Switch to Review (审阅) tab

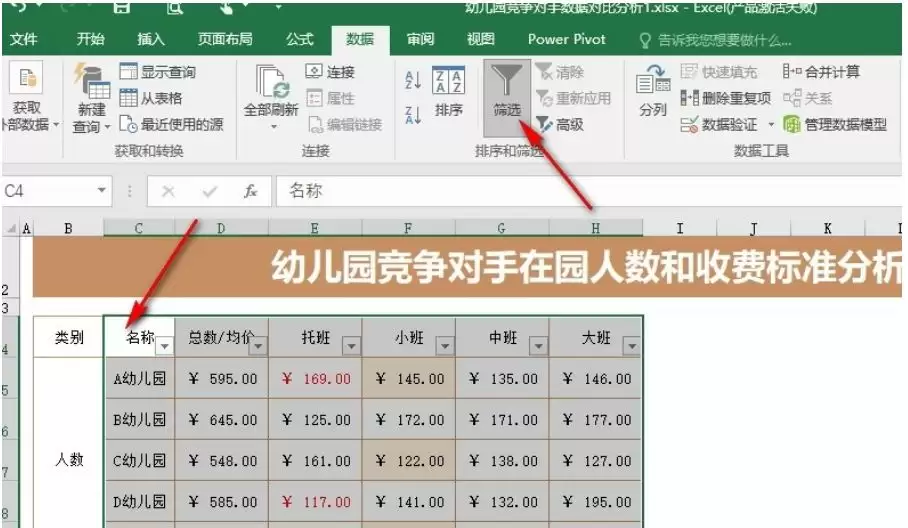click(420, 39)
